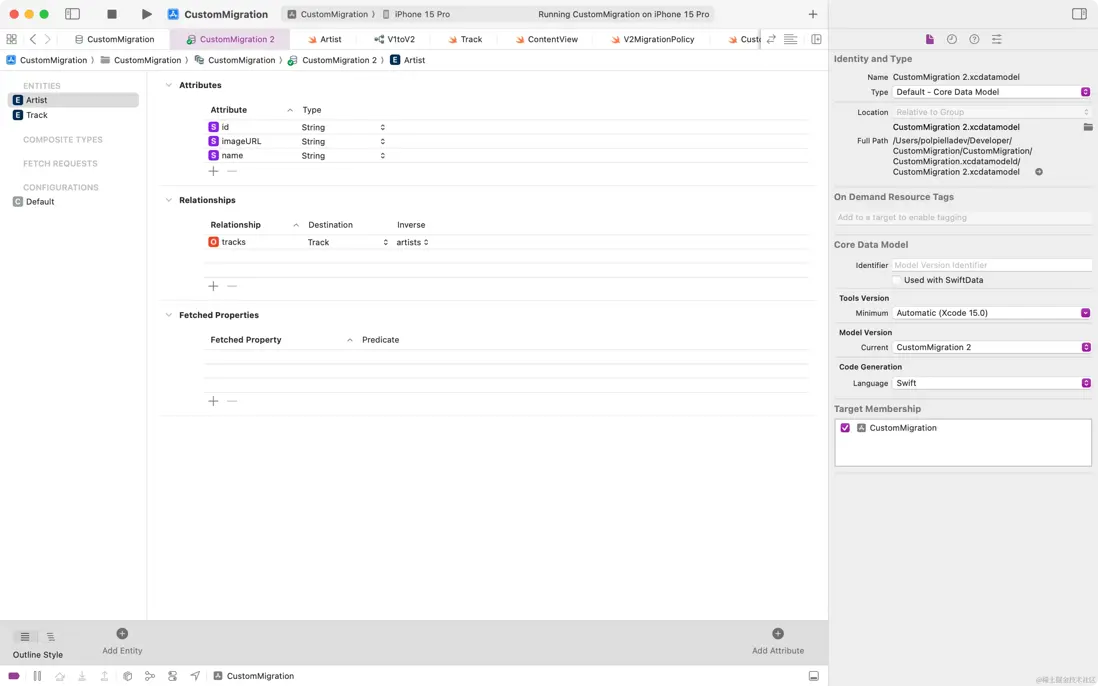Add a fetched property with plus sign

pos(213,401)
